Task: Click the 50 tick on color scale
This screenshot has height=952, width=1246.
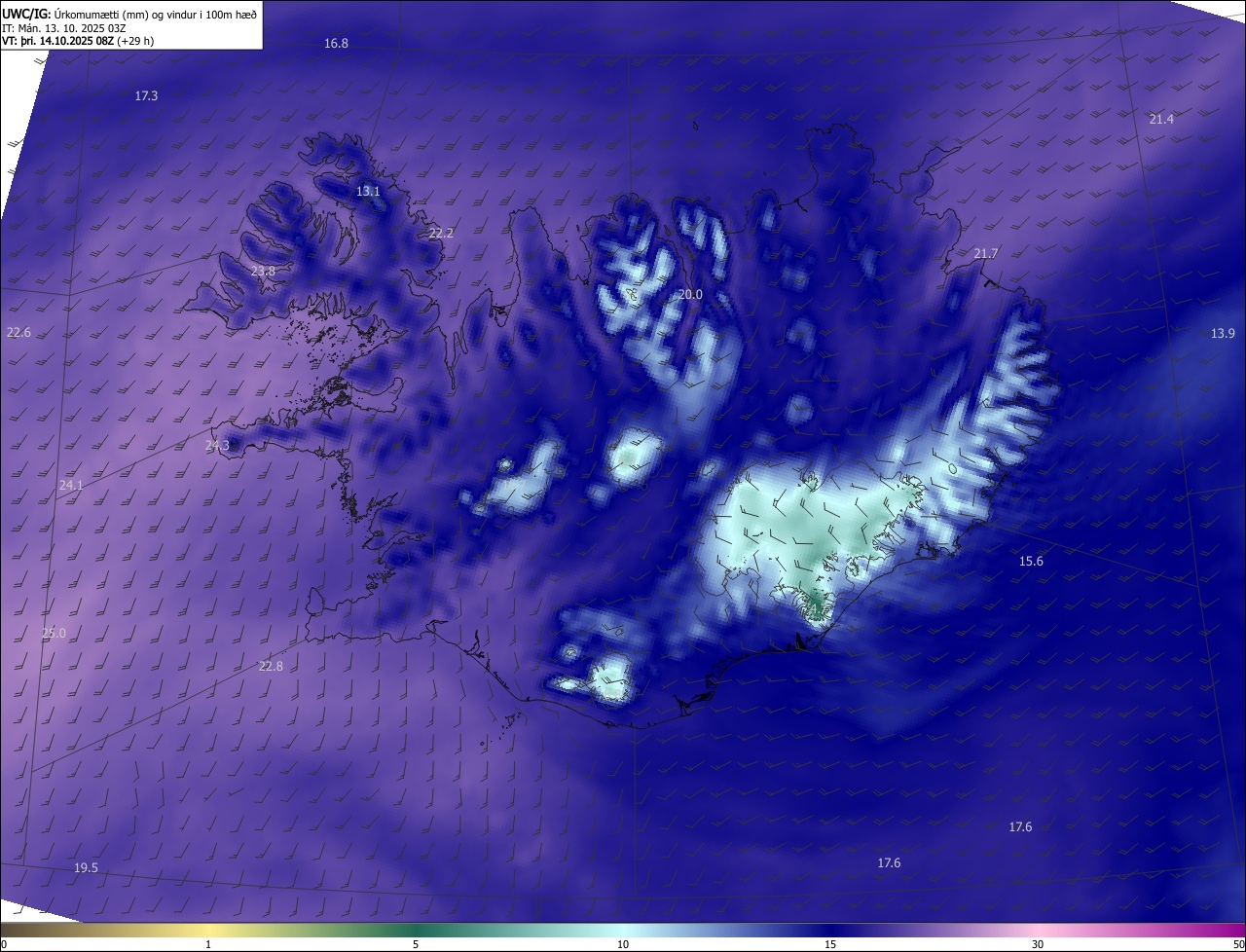Action: [x=1239, y=945]
